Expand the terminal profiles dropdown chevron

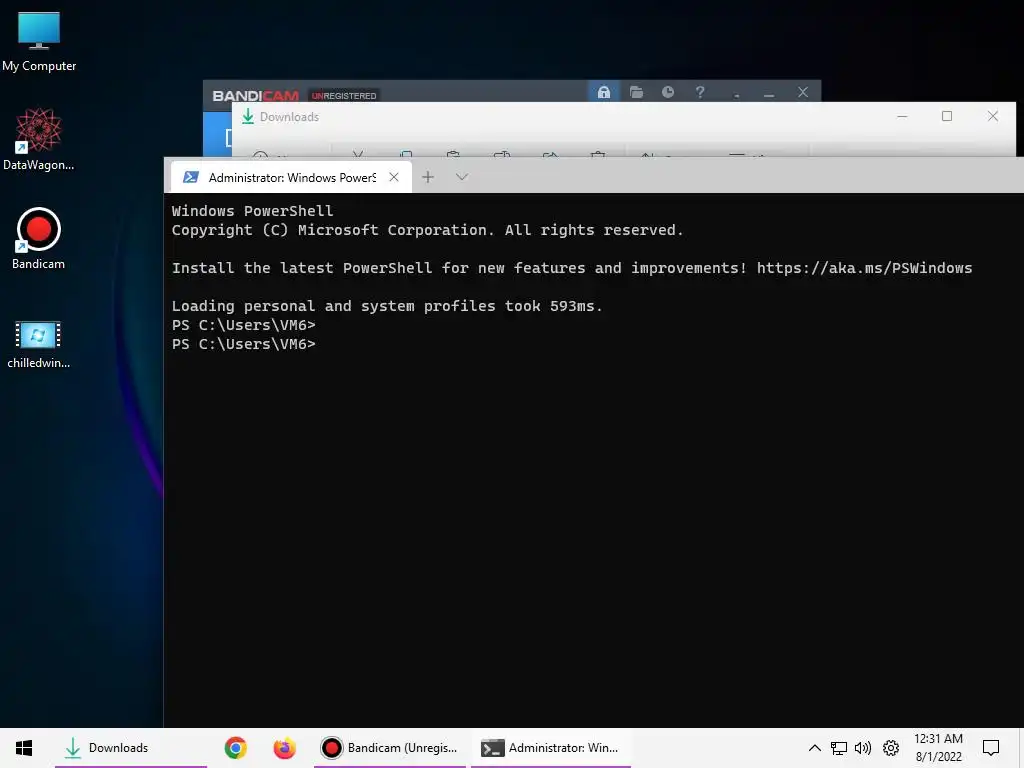click(x=462, y=177)
